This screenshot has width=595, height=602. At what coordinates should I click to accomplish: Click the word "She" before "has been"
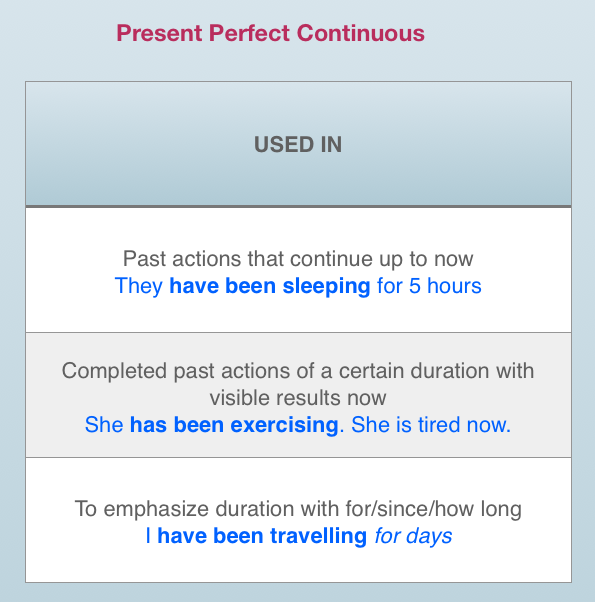click(x=104, y=425)
